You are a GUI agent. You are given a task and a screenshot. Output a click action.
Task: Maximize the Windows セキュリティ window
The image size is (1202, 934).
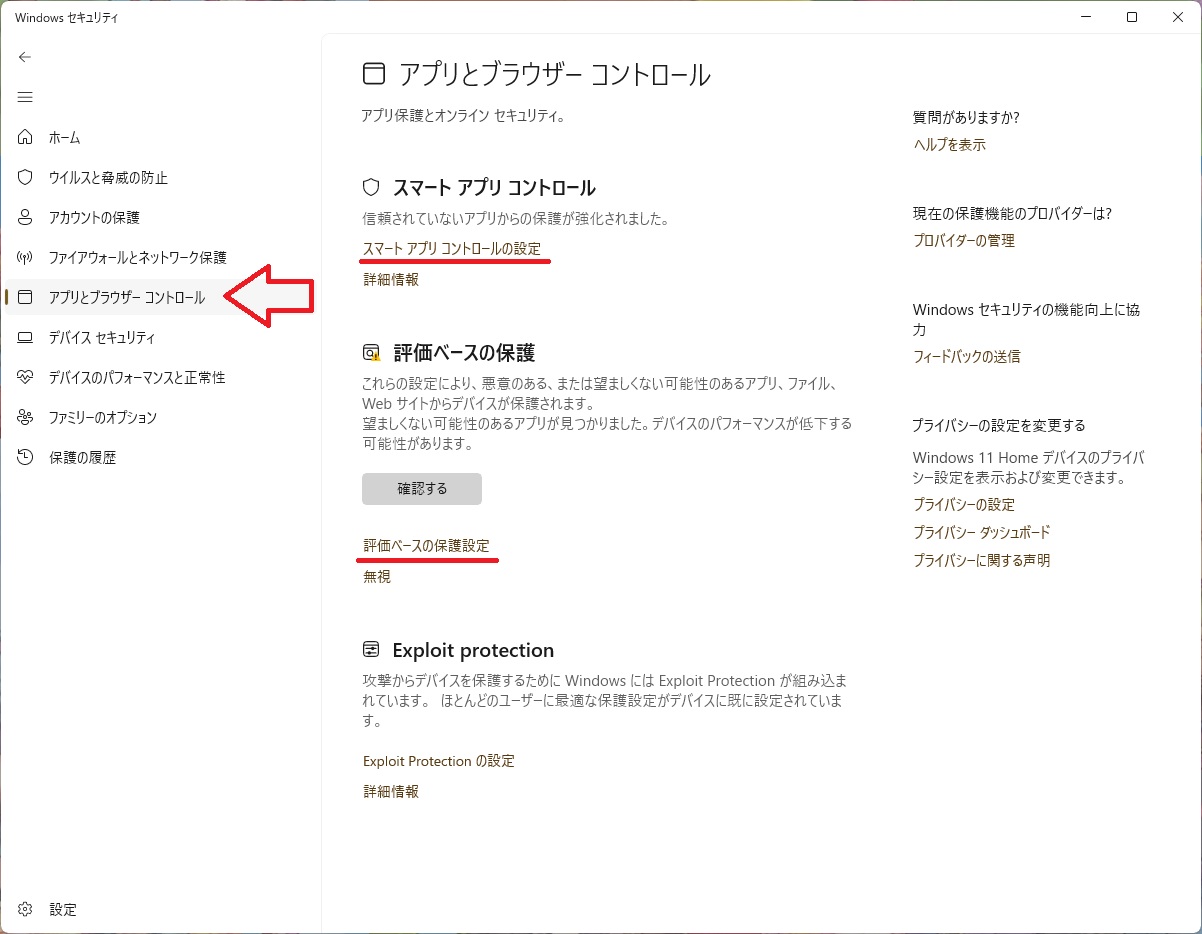[1132, 17]
